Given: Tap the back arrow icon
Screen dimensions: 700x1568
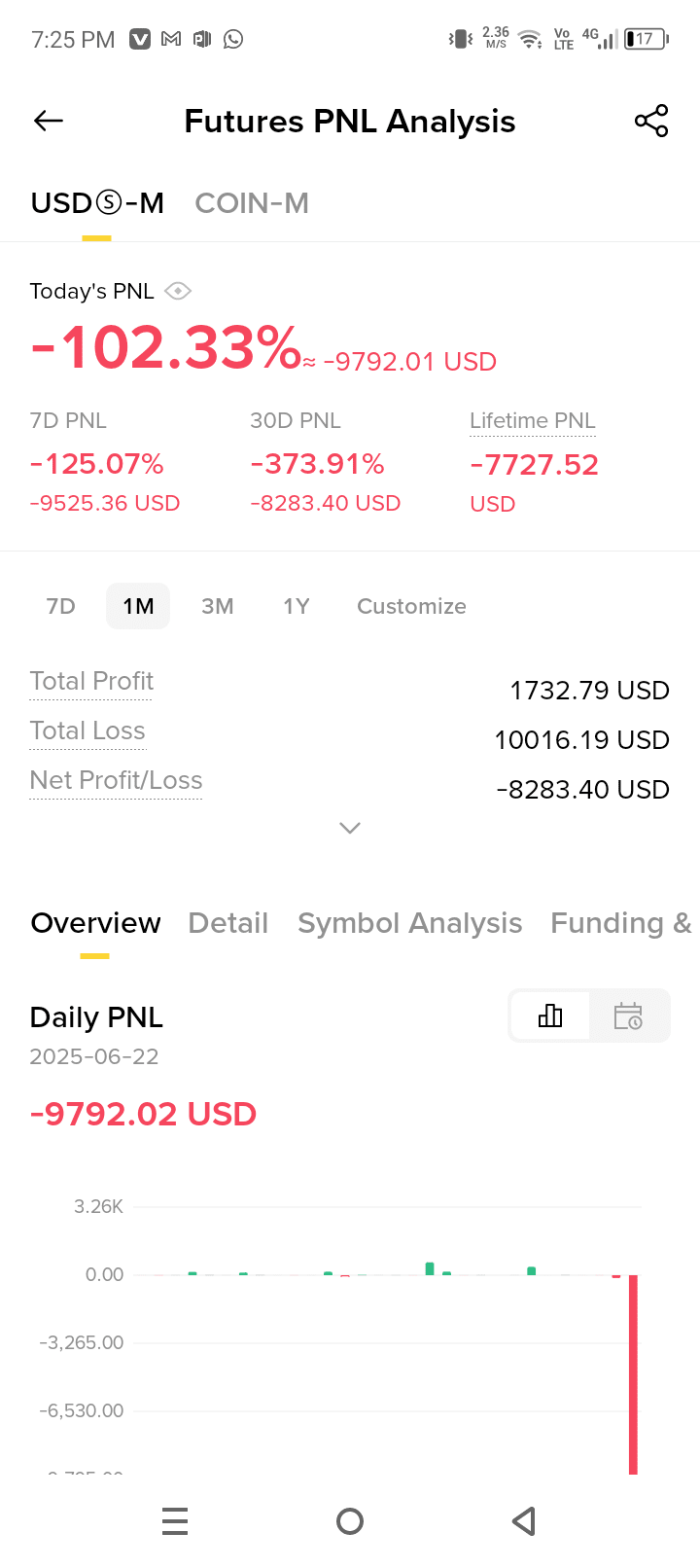Looking at the screenshot, I should pyautogui.click(x=49, y=121).
